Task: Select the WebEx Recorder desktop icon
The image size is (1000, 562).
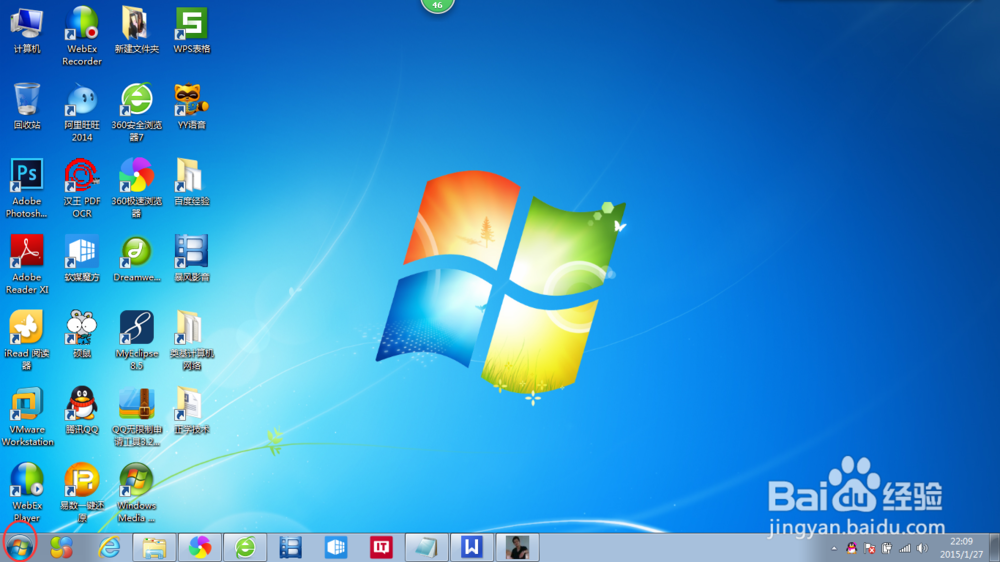Action: pos(82,36)
